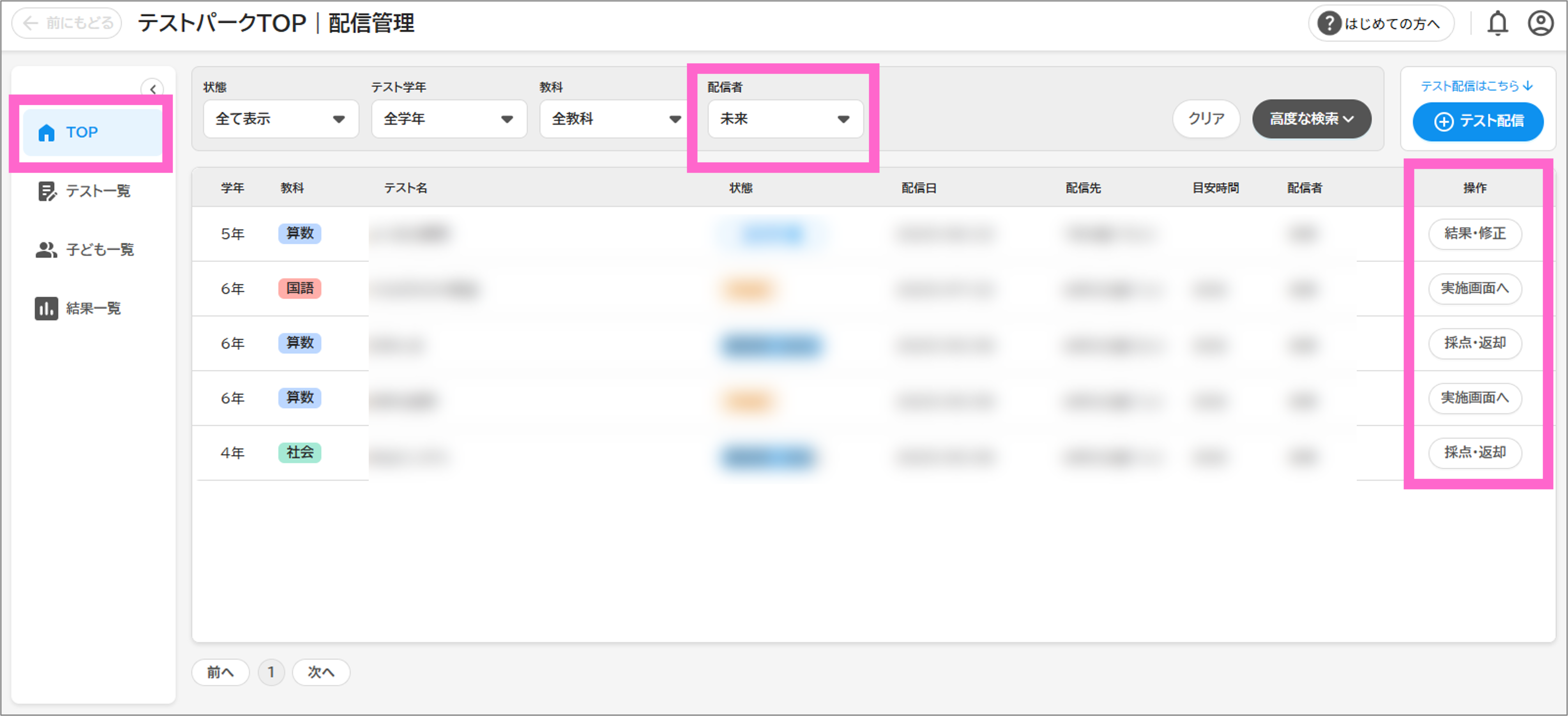Click the 結果一覧 bar chart icon
This screenshot has width=1568, height=716.
point(46,309)
